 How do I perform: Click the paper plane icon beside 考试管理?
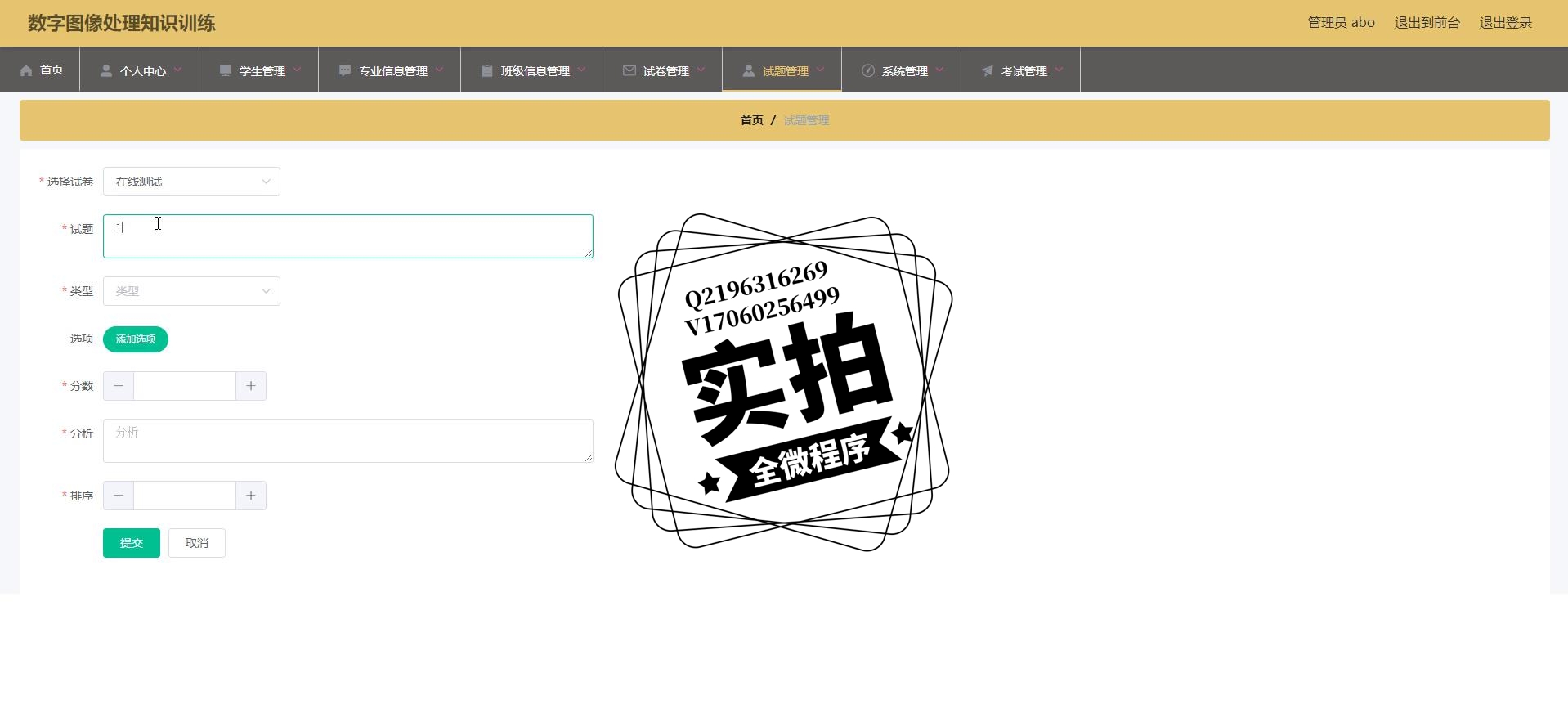point(988,70)
